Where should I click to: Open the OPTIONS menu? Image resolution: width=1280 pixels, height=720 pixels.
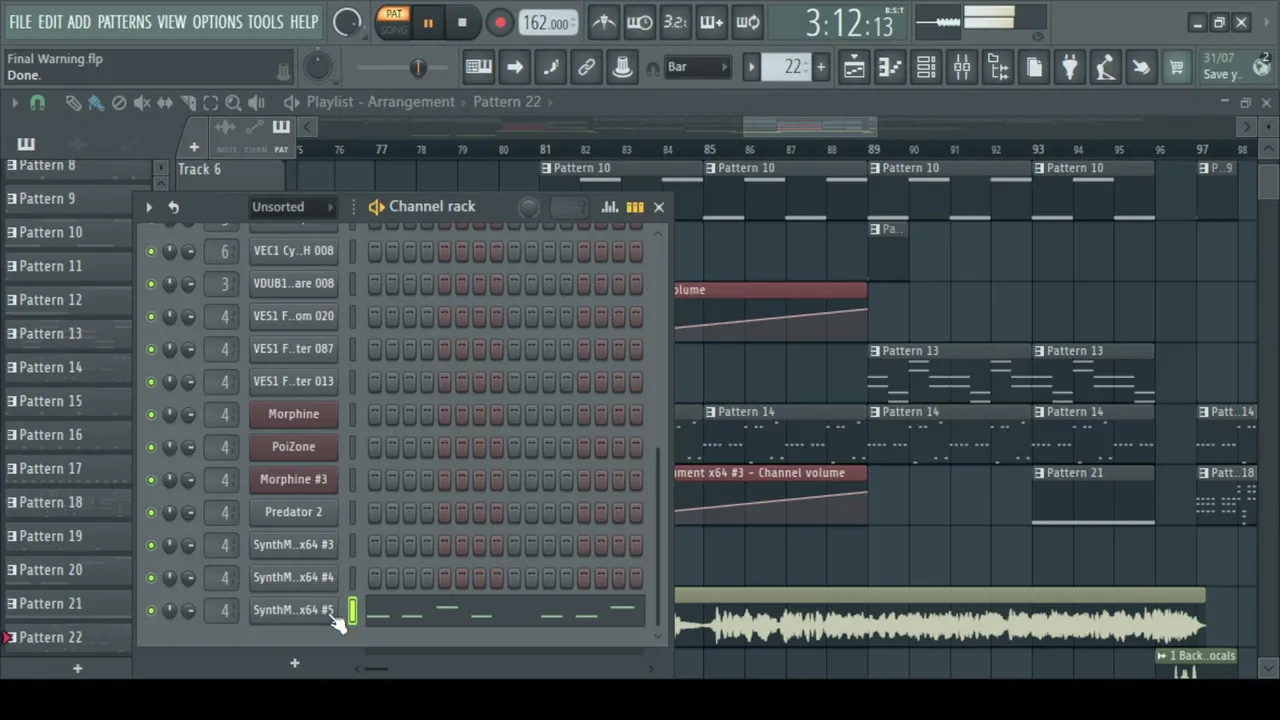coord(217,22)
